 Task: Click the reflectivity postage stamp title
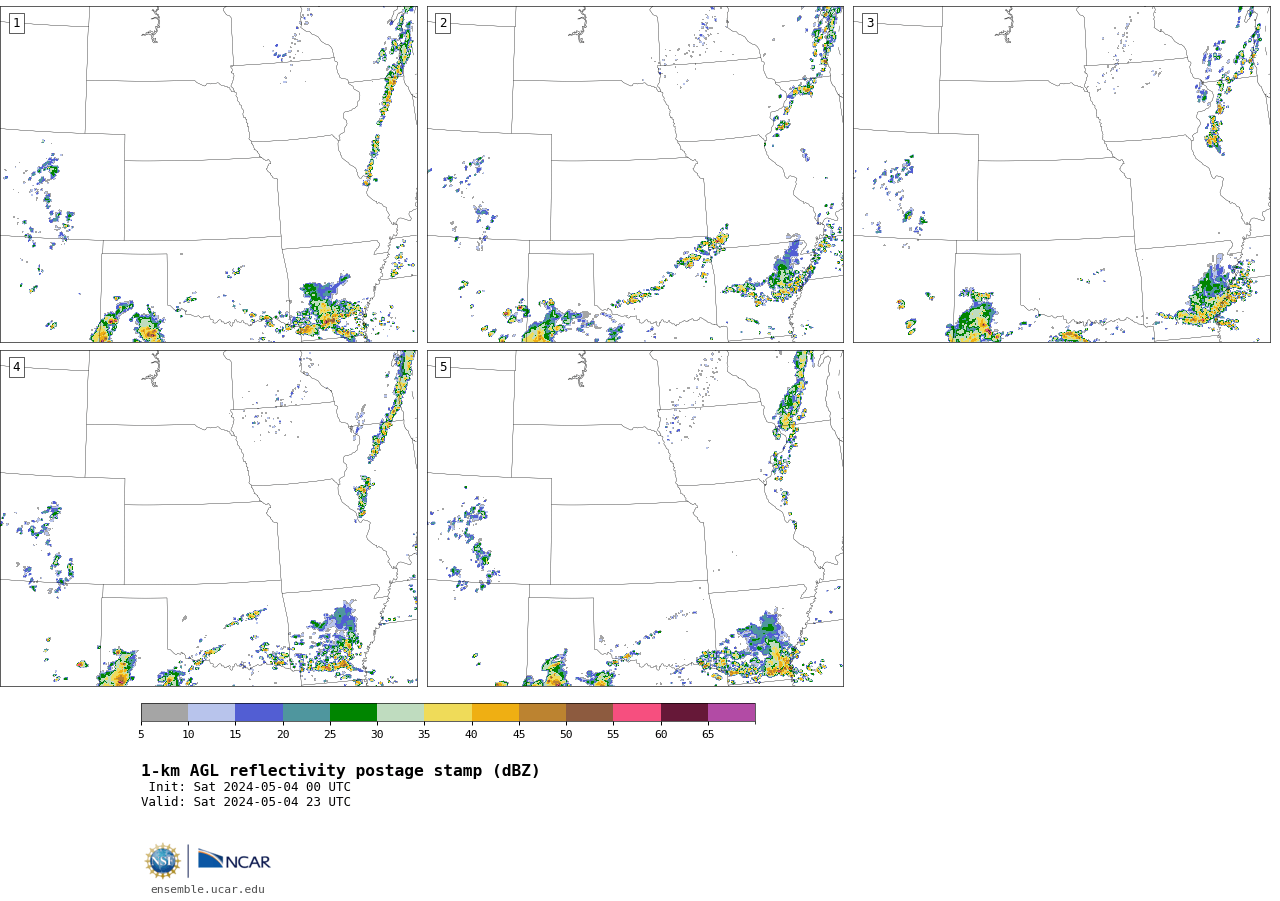point(340,771)
